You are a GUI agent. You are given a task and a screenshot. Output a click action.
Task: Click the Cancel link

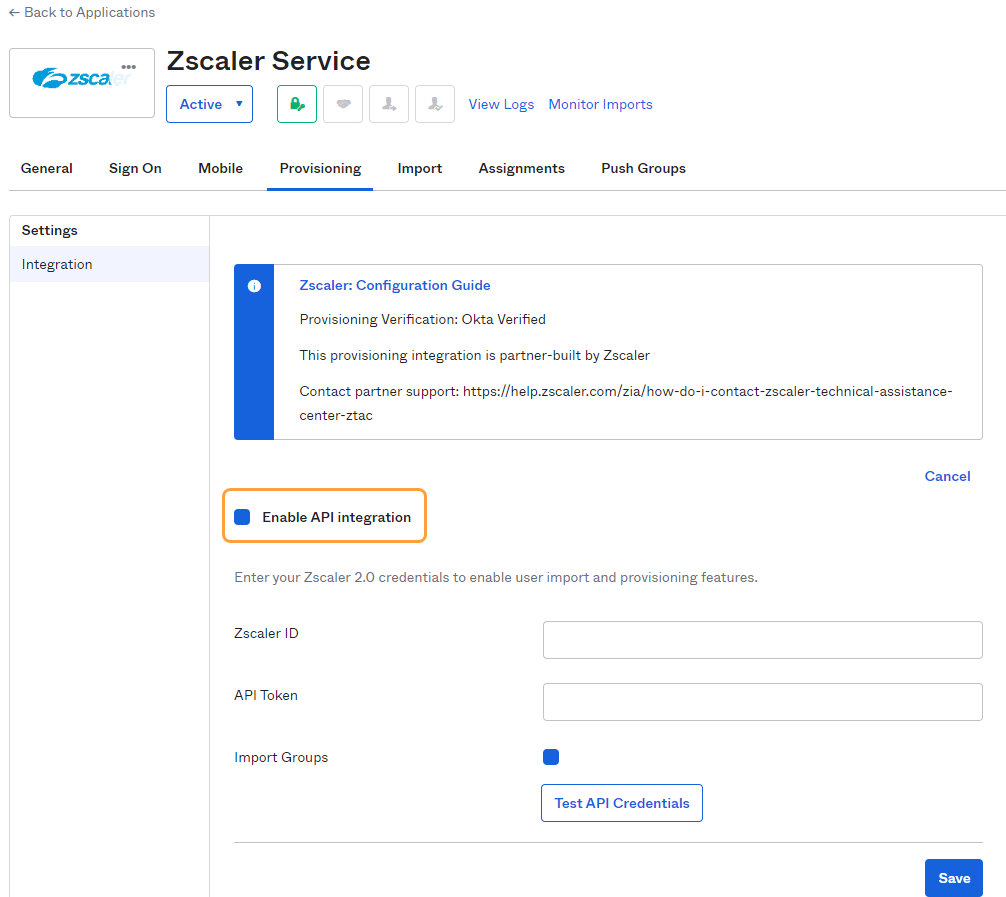(947, 476)
